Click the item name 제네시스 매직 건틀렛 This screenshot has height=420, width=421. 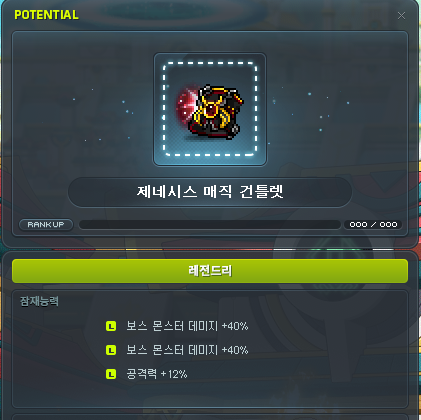click(210, 192)
